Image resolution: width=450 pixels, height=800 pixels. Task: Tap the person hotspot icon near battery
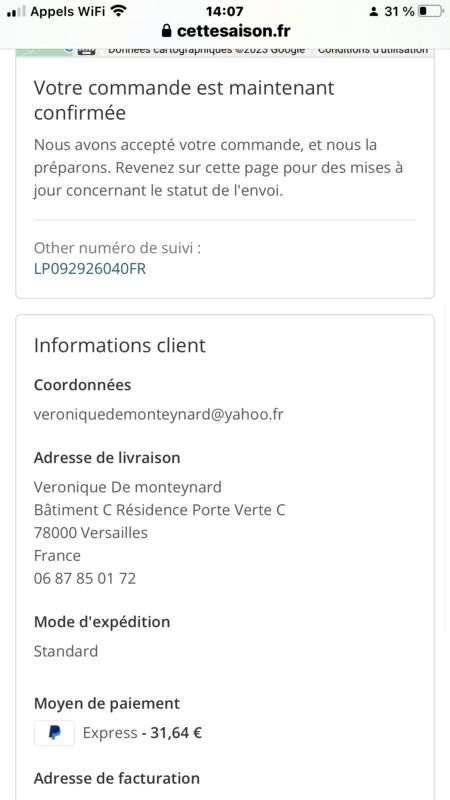(374, 11)
